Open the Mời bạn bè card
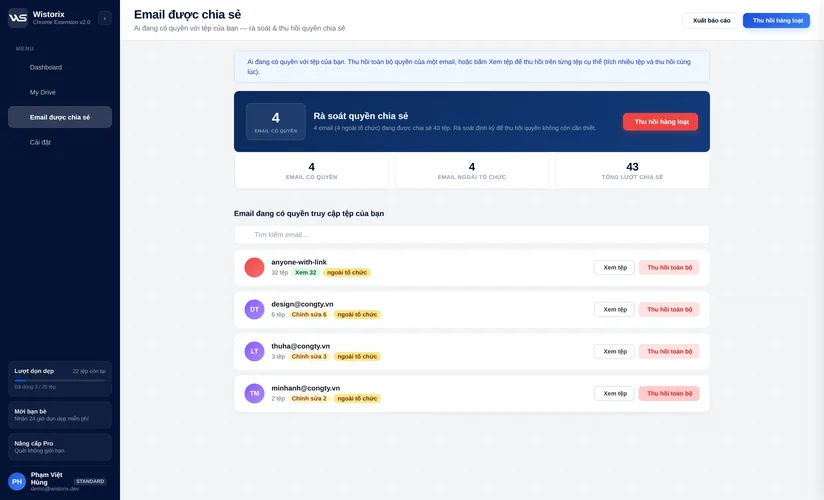This screenshot has height=500, width=824. click(x=60, y=415)
